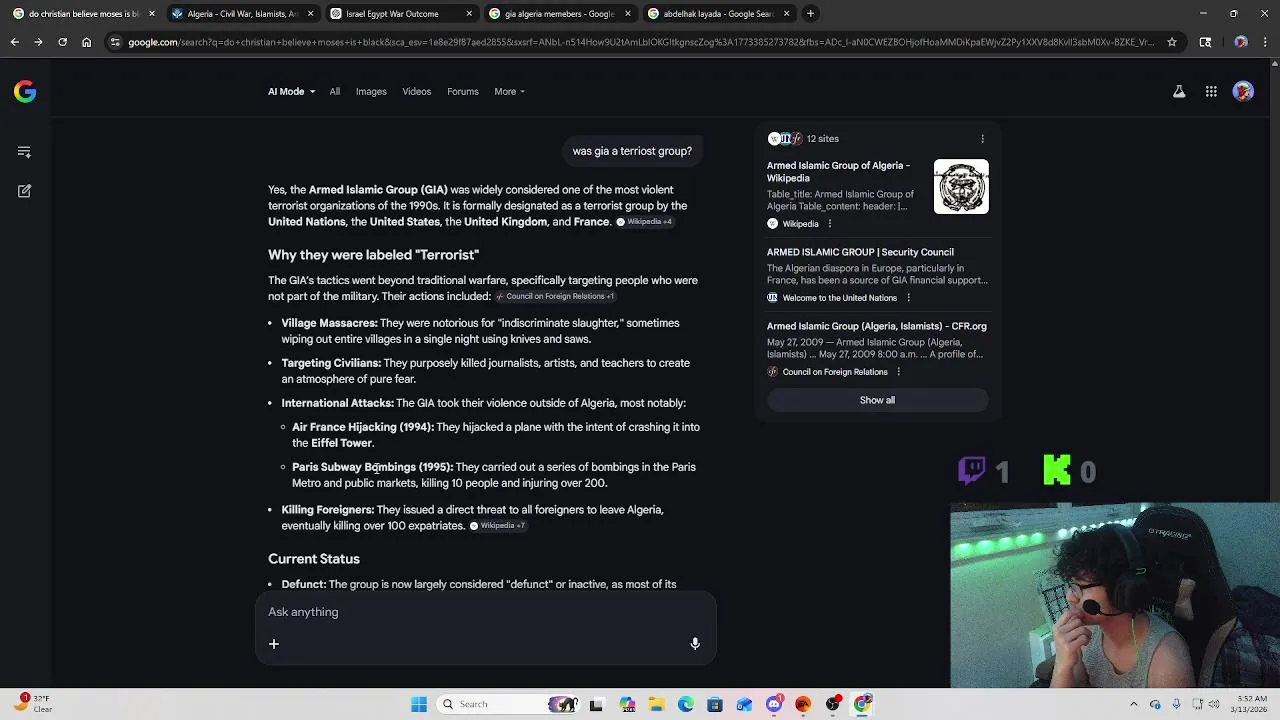
Task: Click the Ask anything input field
Action: click(486, 612)
